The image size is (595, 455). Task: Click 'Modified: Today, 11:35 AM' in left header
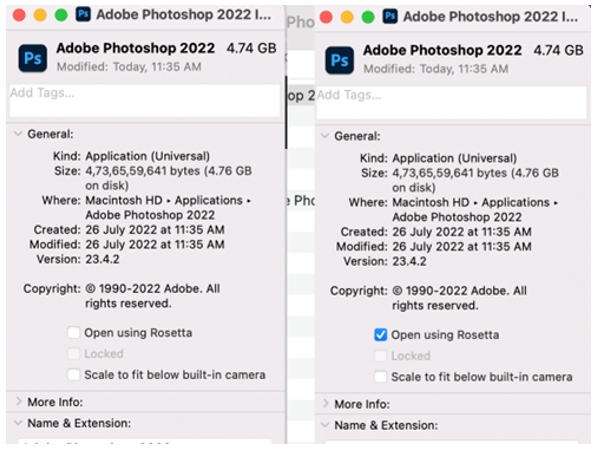pos(129,67)
